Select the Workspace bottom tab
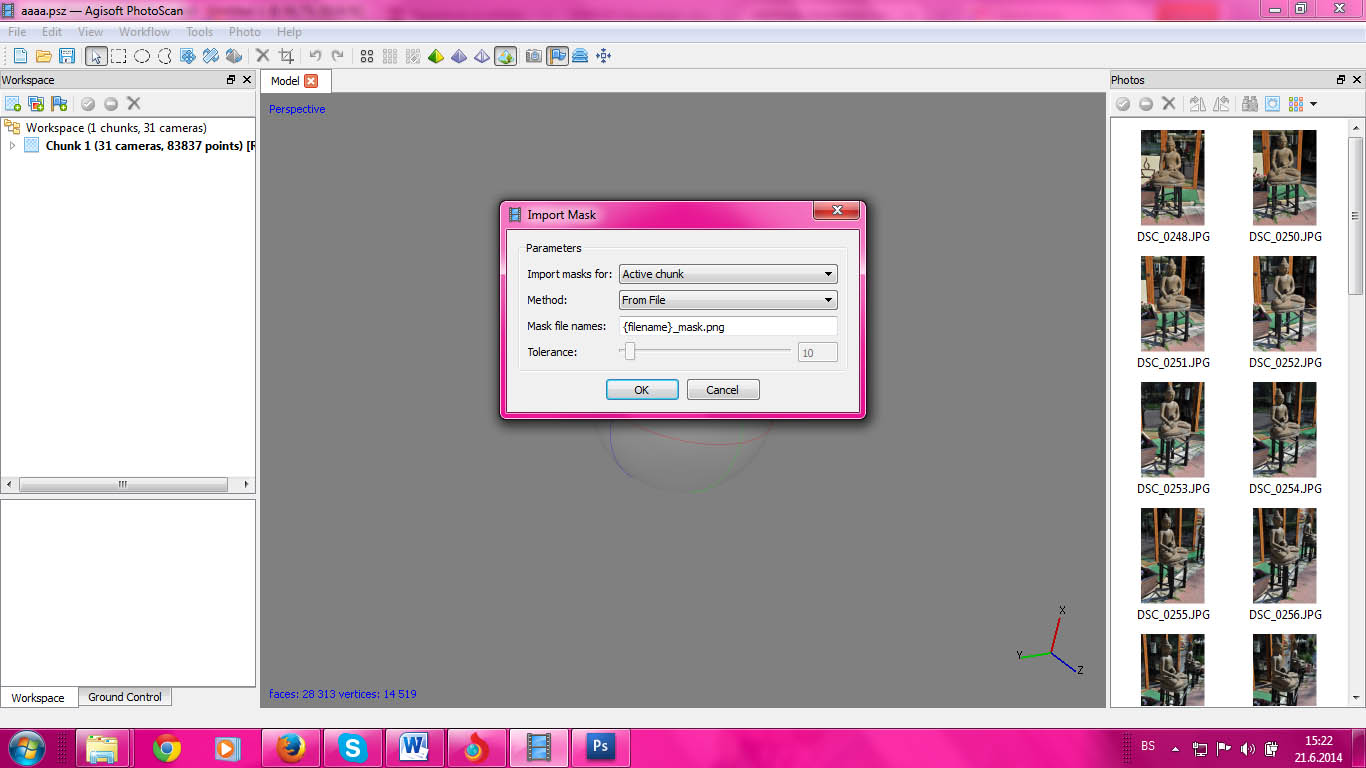The width and height of the screenshot is (1366, 768). click(38, 698)
